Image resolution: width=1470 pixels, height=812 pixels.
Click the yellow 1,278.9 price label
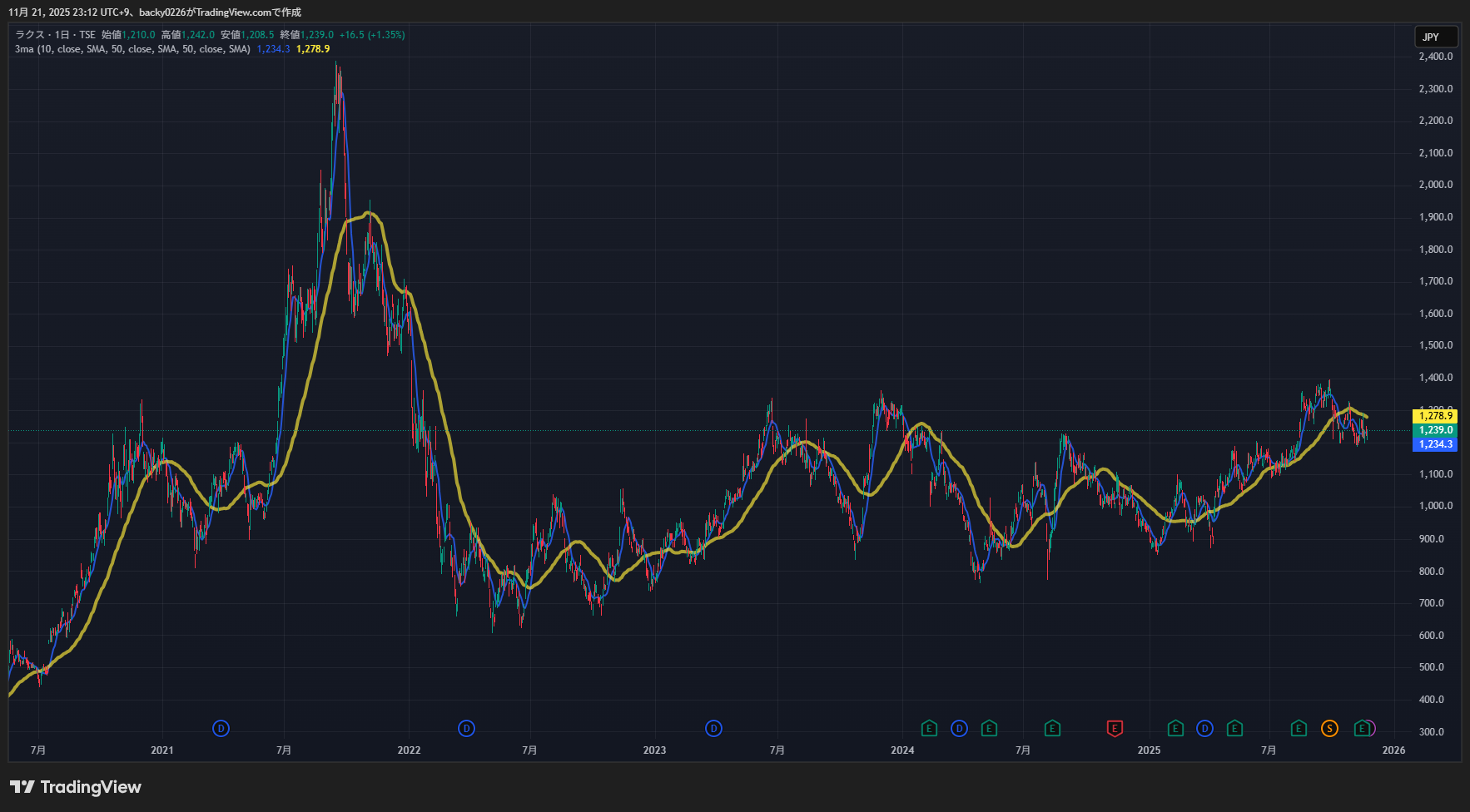click(1435, 416)
